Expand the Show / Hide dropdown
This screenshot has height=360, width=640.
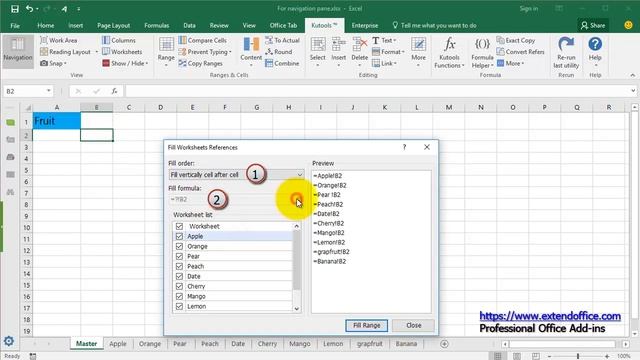pos(147,64)
